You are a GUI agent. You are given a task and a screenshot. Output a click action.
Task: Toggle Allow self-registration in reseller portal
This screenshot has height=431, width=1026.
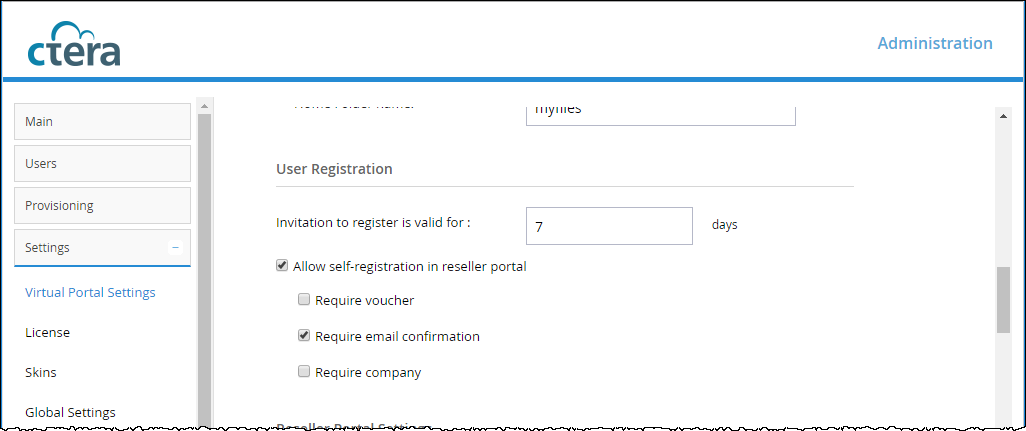pyautogui.click(x=282, y=266)
